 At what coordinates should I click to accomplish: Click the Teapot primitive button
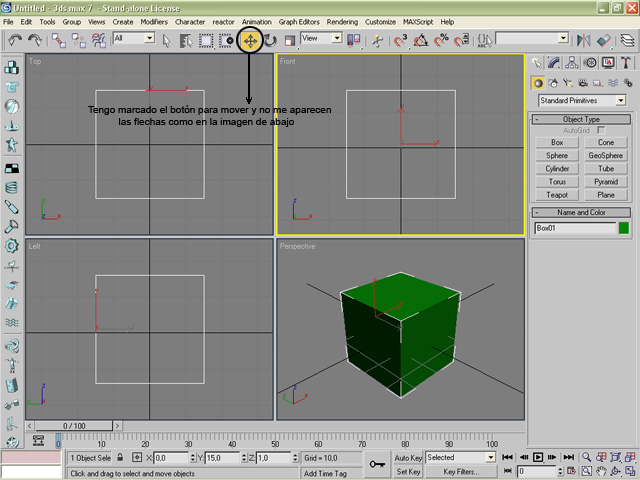click(557, 195)
